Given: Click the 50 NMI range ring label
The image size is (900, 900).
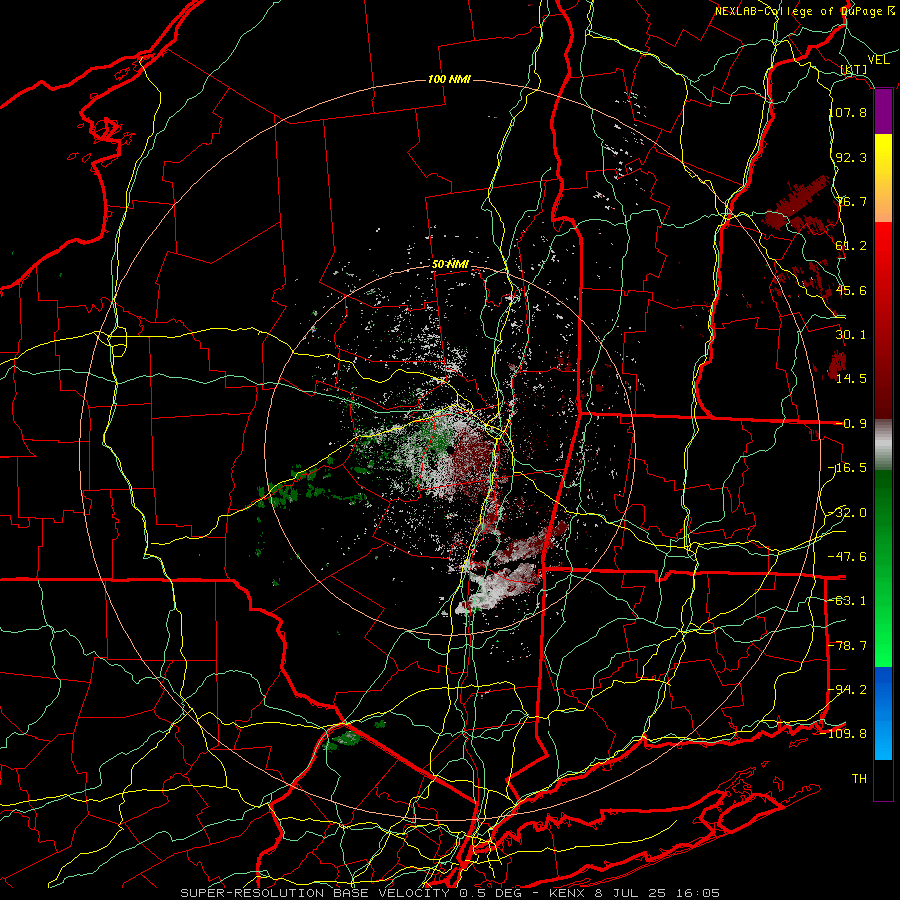Looking at the screenshot, I should pyautogui.click(x=450, y=265).
